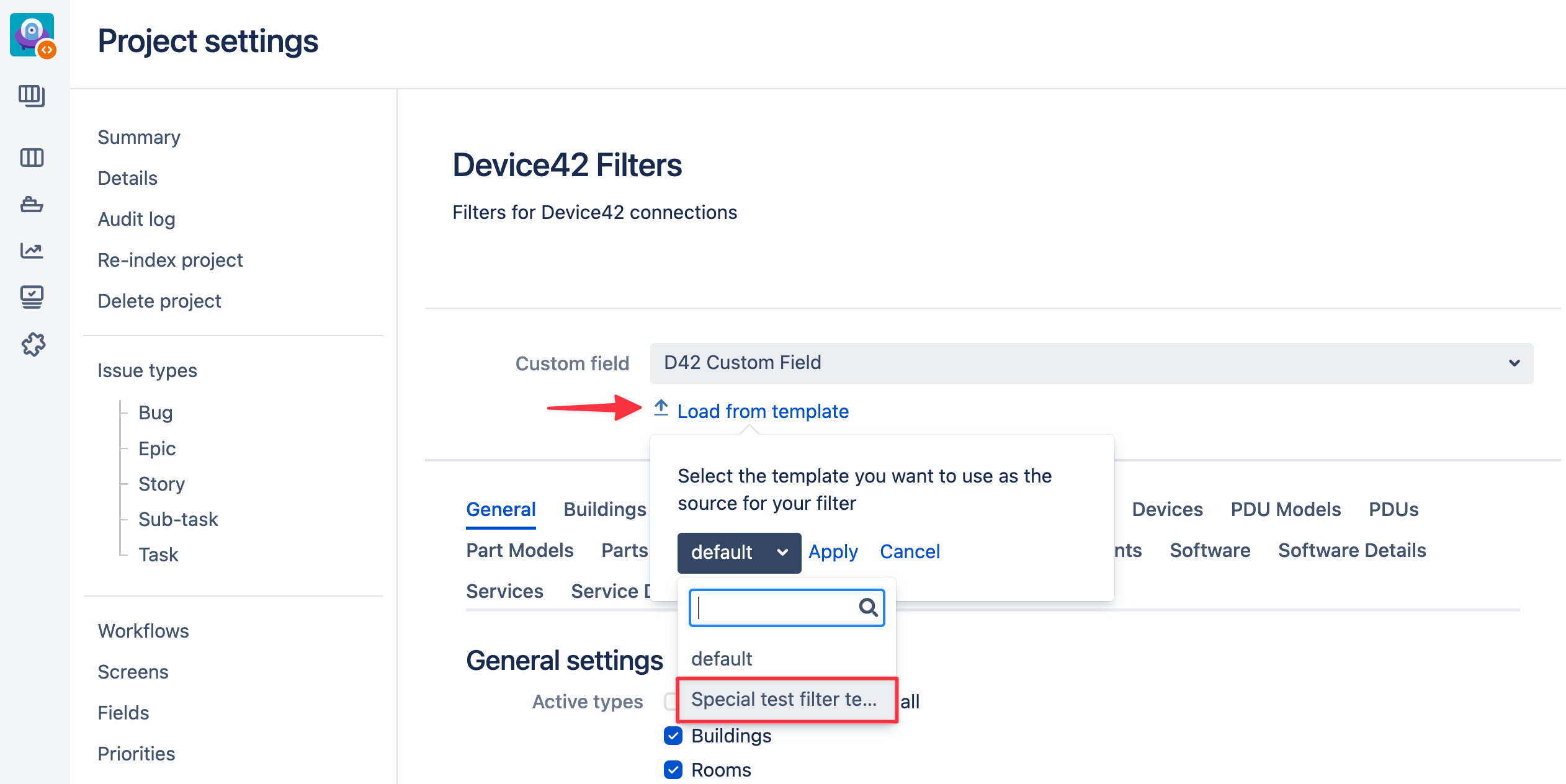Open the Releases ship icon
This screenshot has height=784, width=1566.
tap(32, 204)
